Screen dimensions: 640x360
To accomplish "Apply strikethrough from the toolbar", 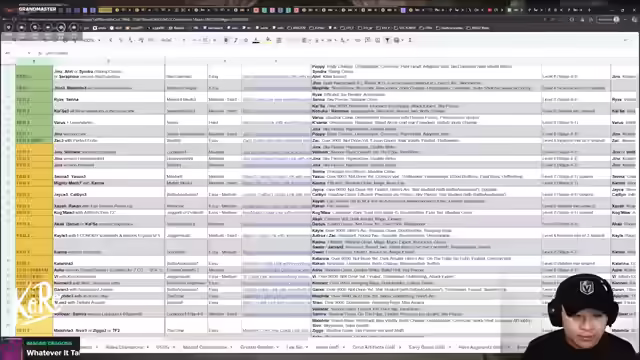I will [x=246, y=40].
